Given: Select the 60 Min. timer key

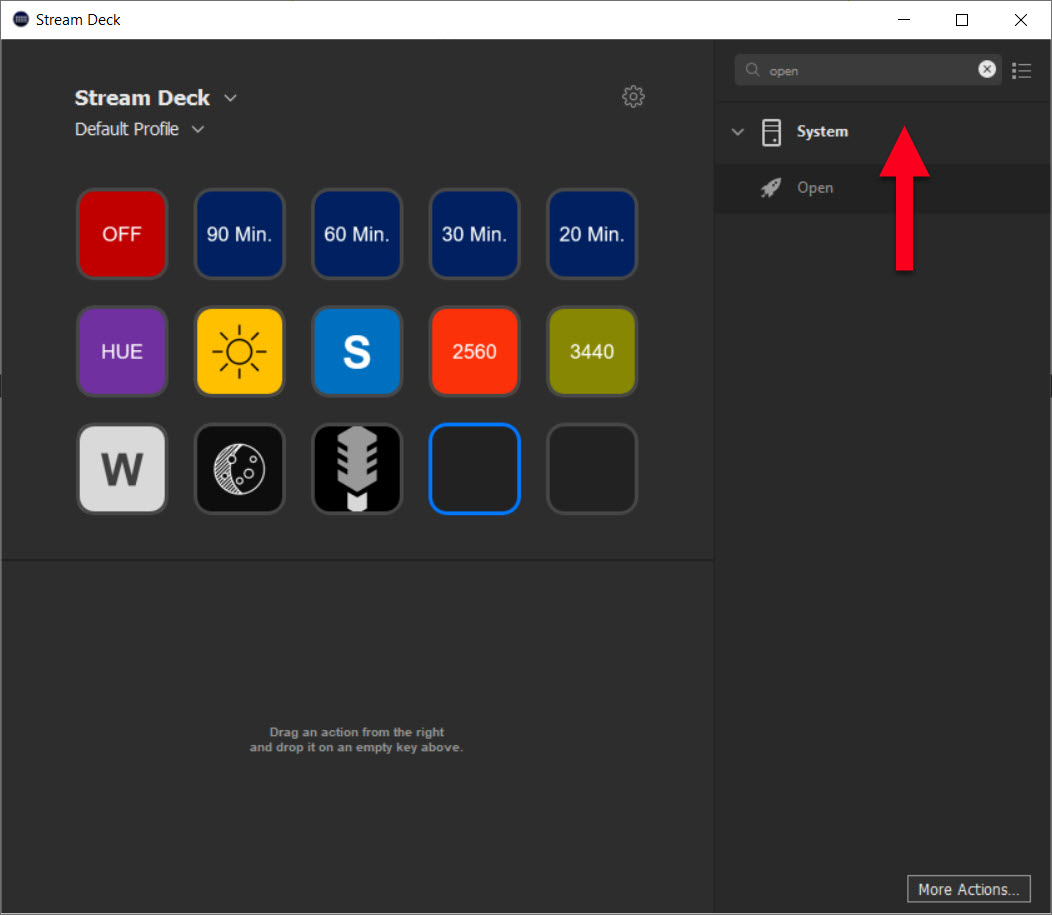Looking at the screenshot, I should tap(357, 233).
